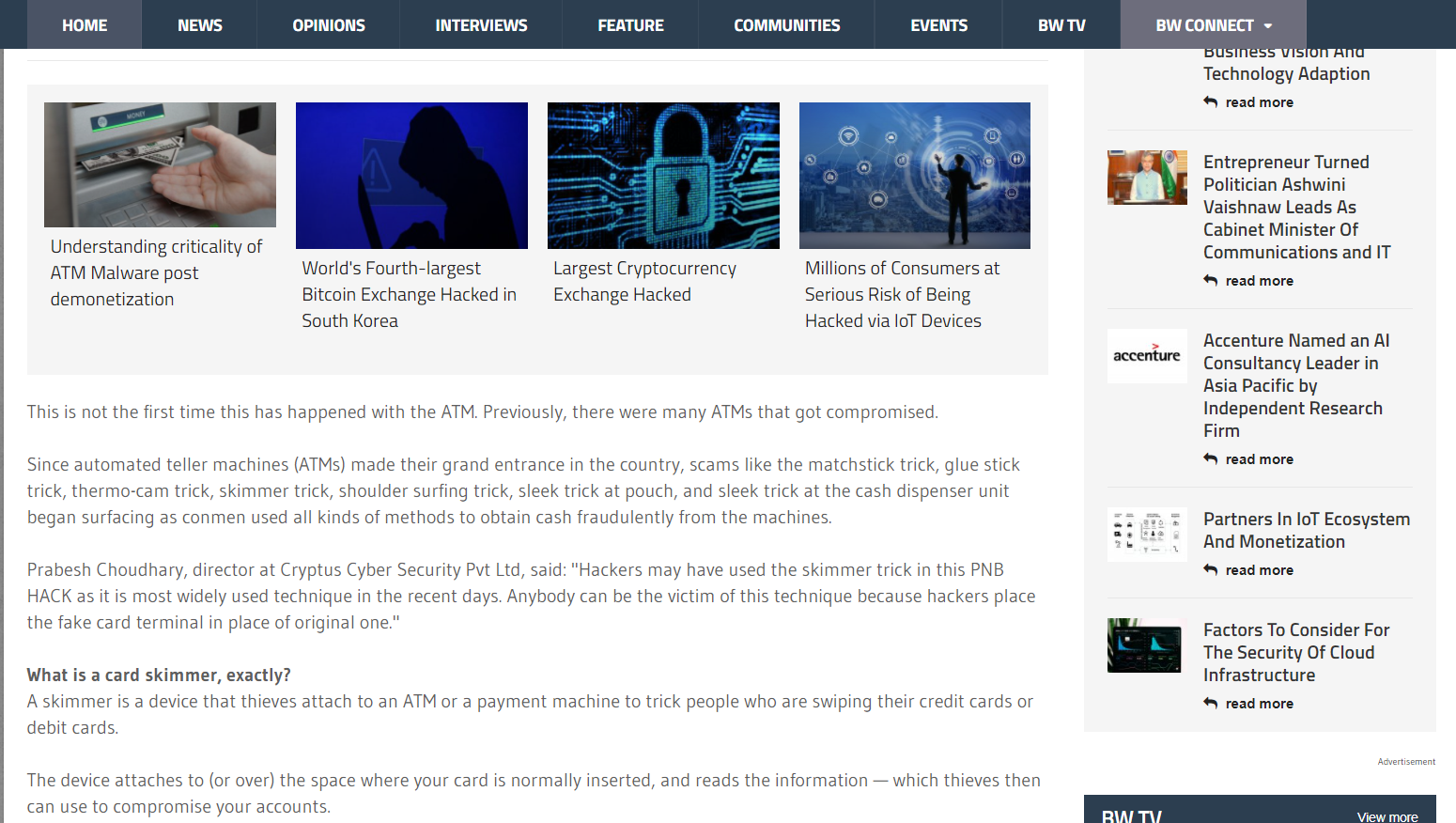
Task: Click the BW CONNECT dropdown arrow
Action: pyautogui.click(x=1268, y=26)
